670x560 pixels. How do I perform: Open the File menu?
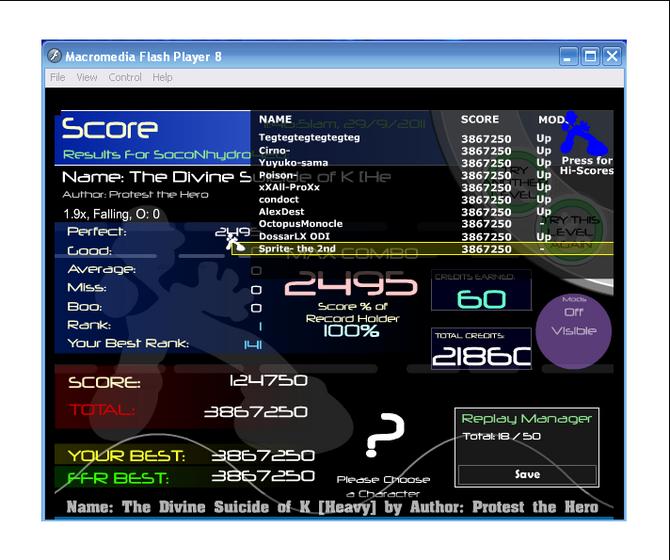58,77
